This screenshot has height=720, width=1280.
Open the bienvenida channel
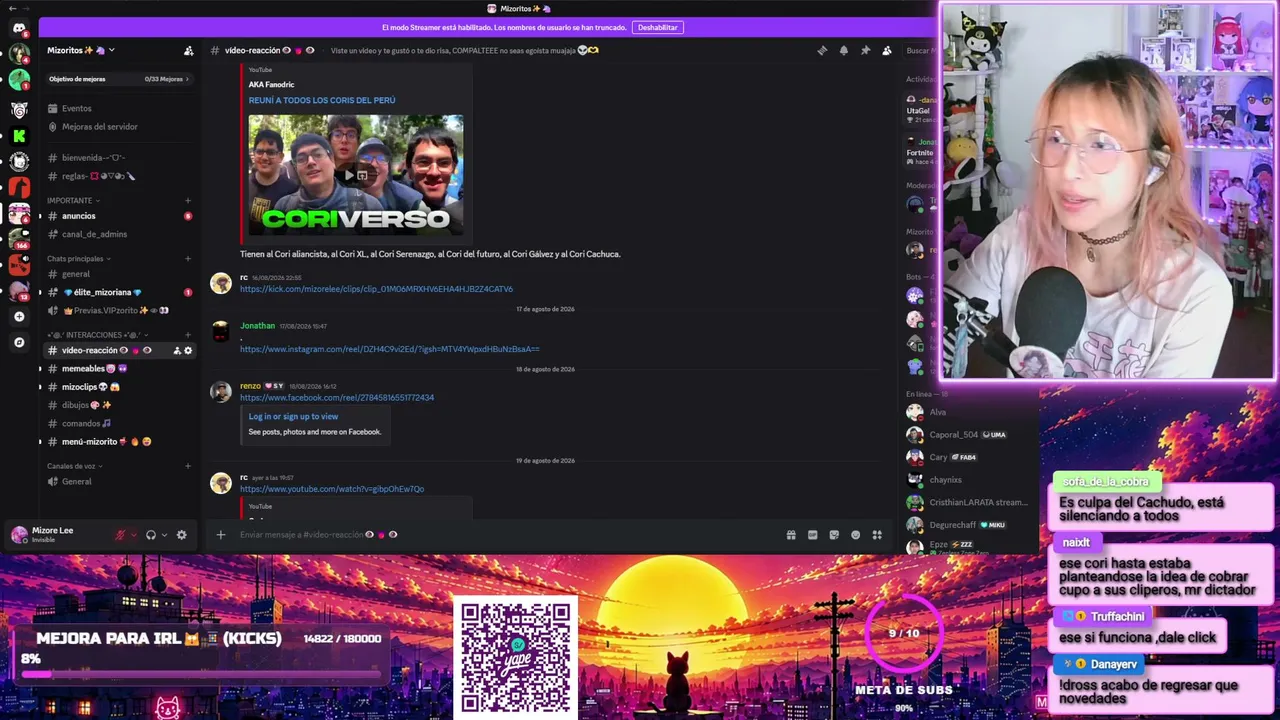click(x=118, y=158)
